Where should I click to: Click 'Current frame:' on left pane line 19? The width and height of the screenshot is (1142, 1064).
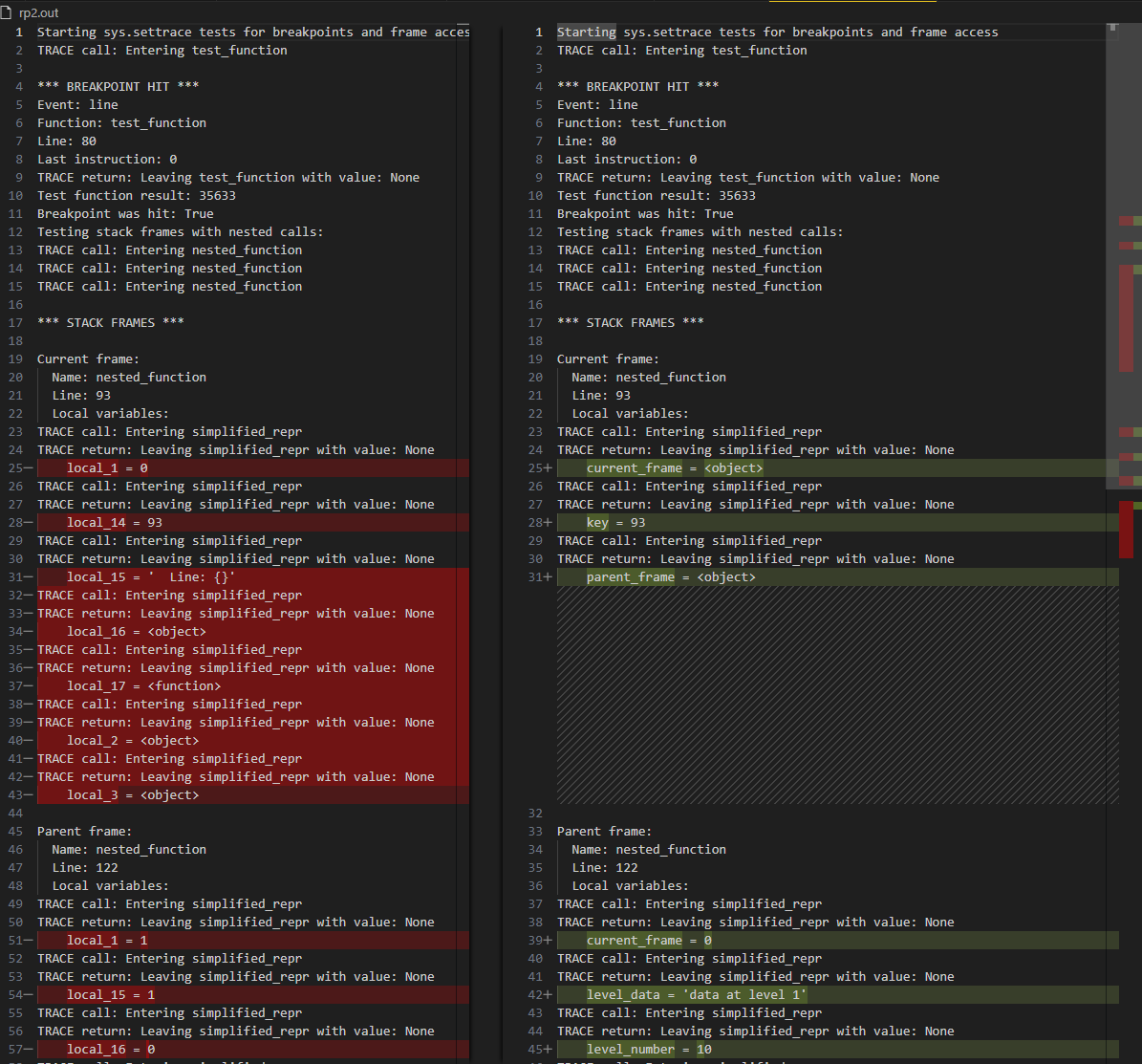pos(88,359)
